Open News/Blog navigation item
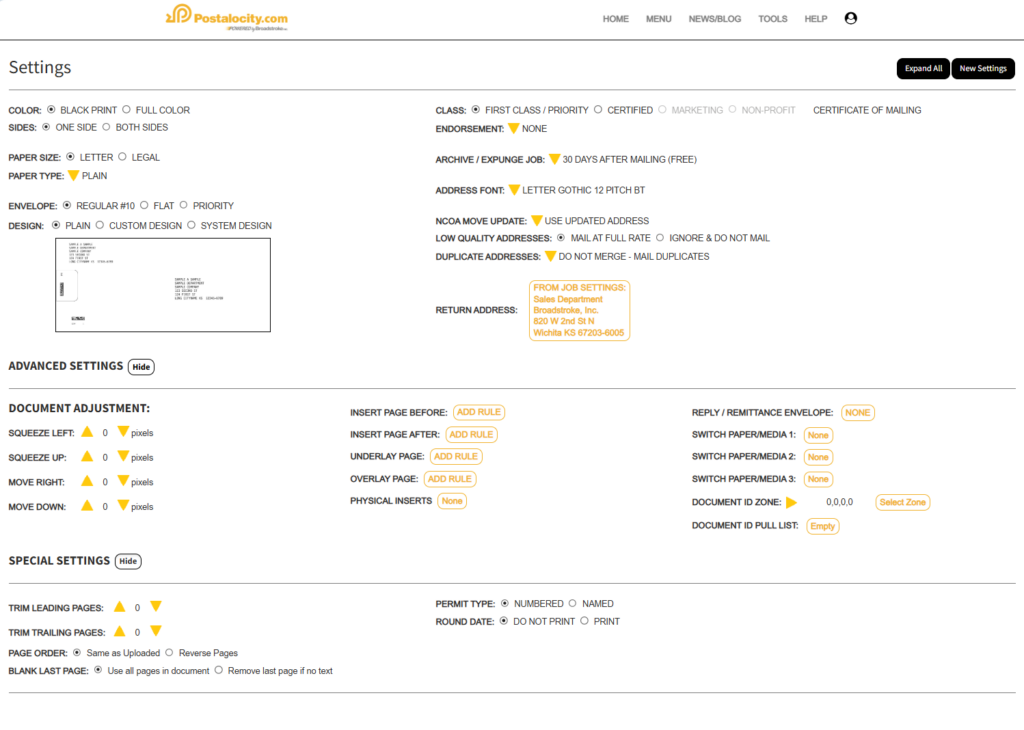The image size is (1024, 730). coord(714,19)
